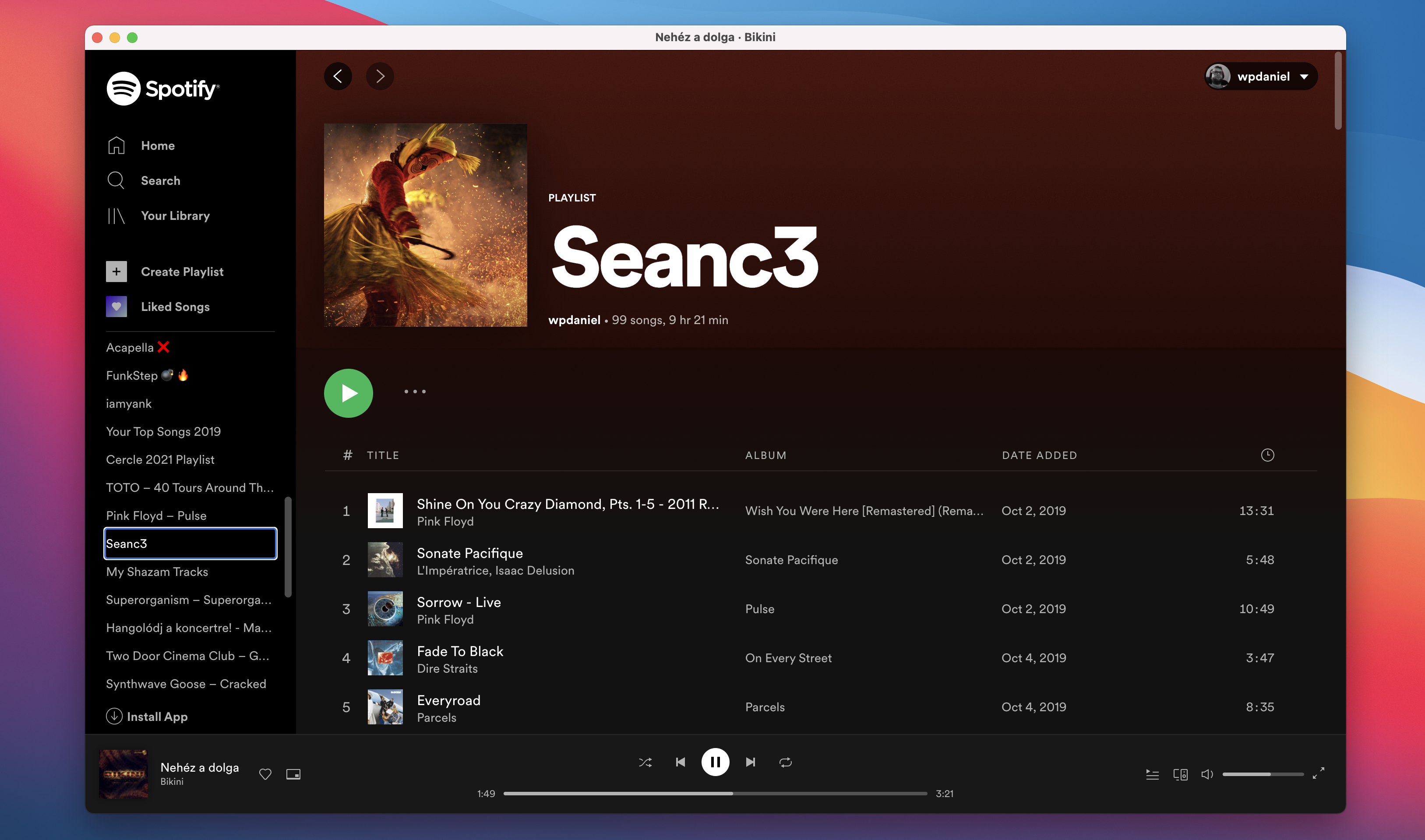Toggle repeat mode

click(786, 762)
